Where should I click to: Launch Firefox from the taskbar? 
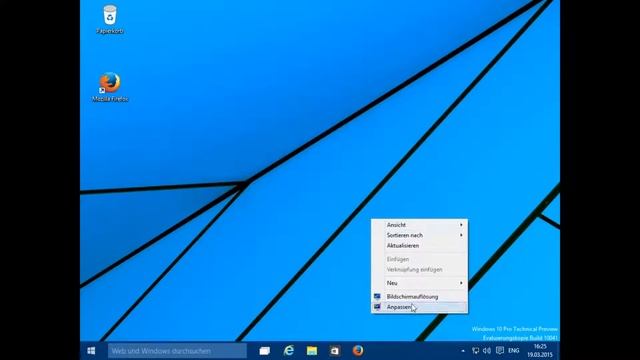click(358, 351)
